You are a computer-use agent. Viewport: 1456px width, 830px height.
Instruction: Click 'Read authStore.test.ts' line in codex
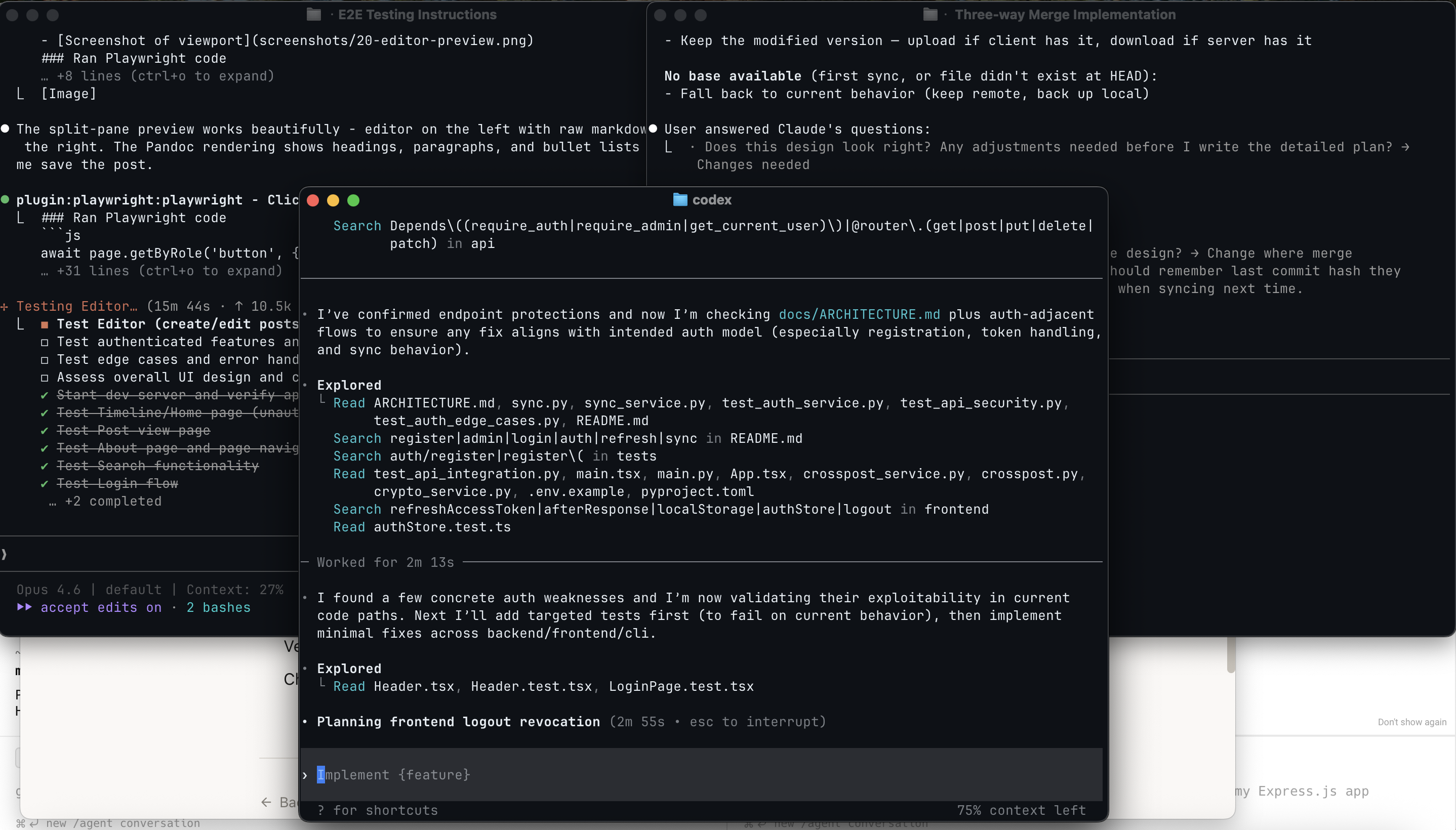click(422, 527)
